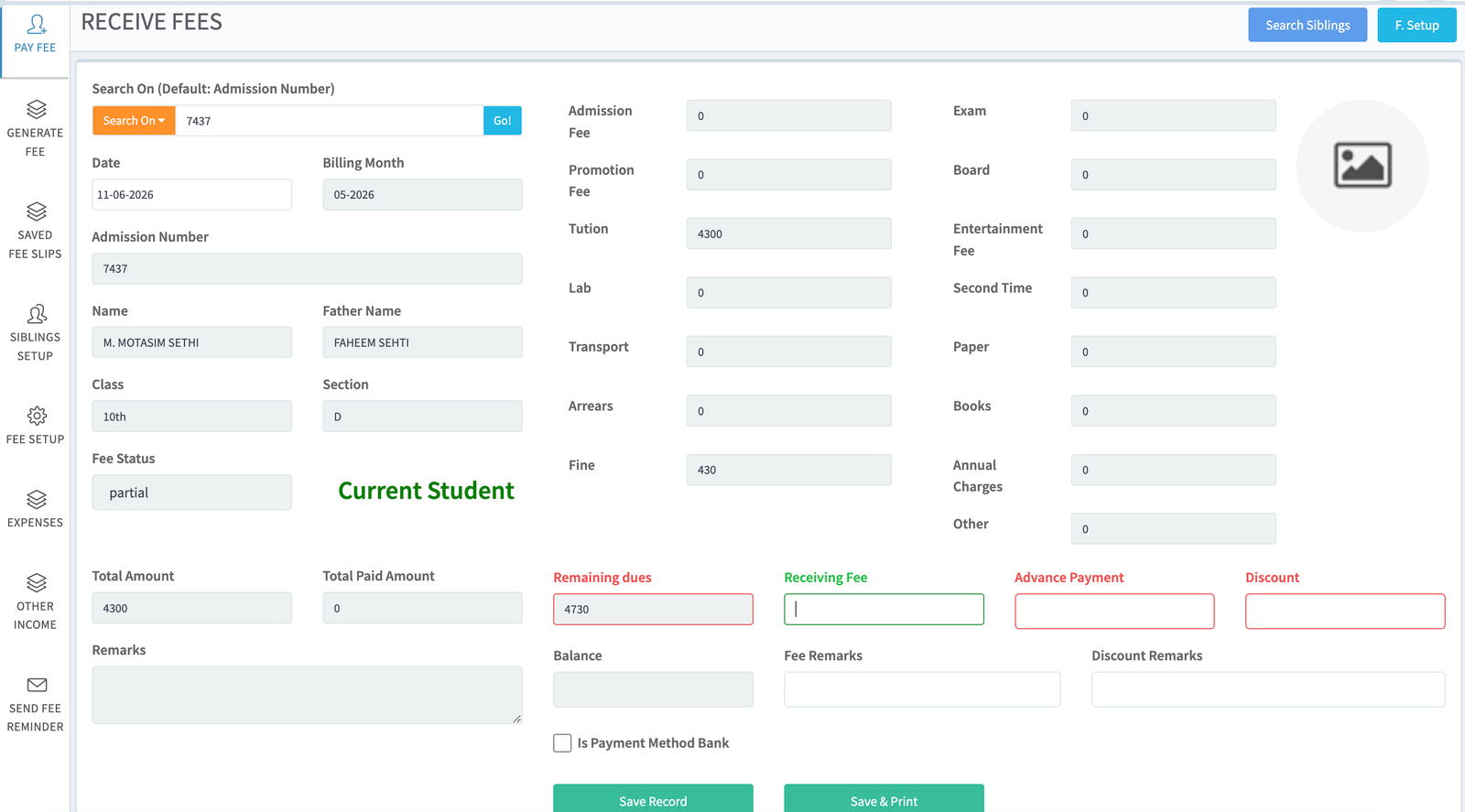
Task: Click the Remaining dues field showing 4730
Action: 653,610
